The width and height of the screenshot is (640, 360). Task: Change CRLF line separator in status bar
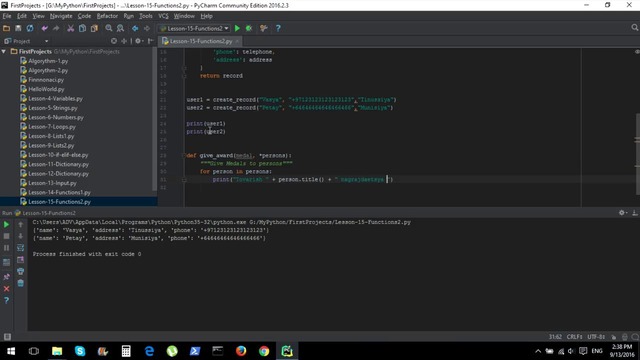tap(574, 337)
